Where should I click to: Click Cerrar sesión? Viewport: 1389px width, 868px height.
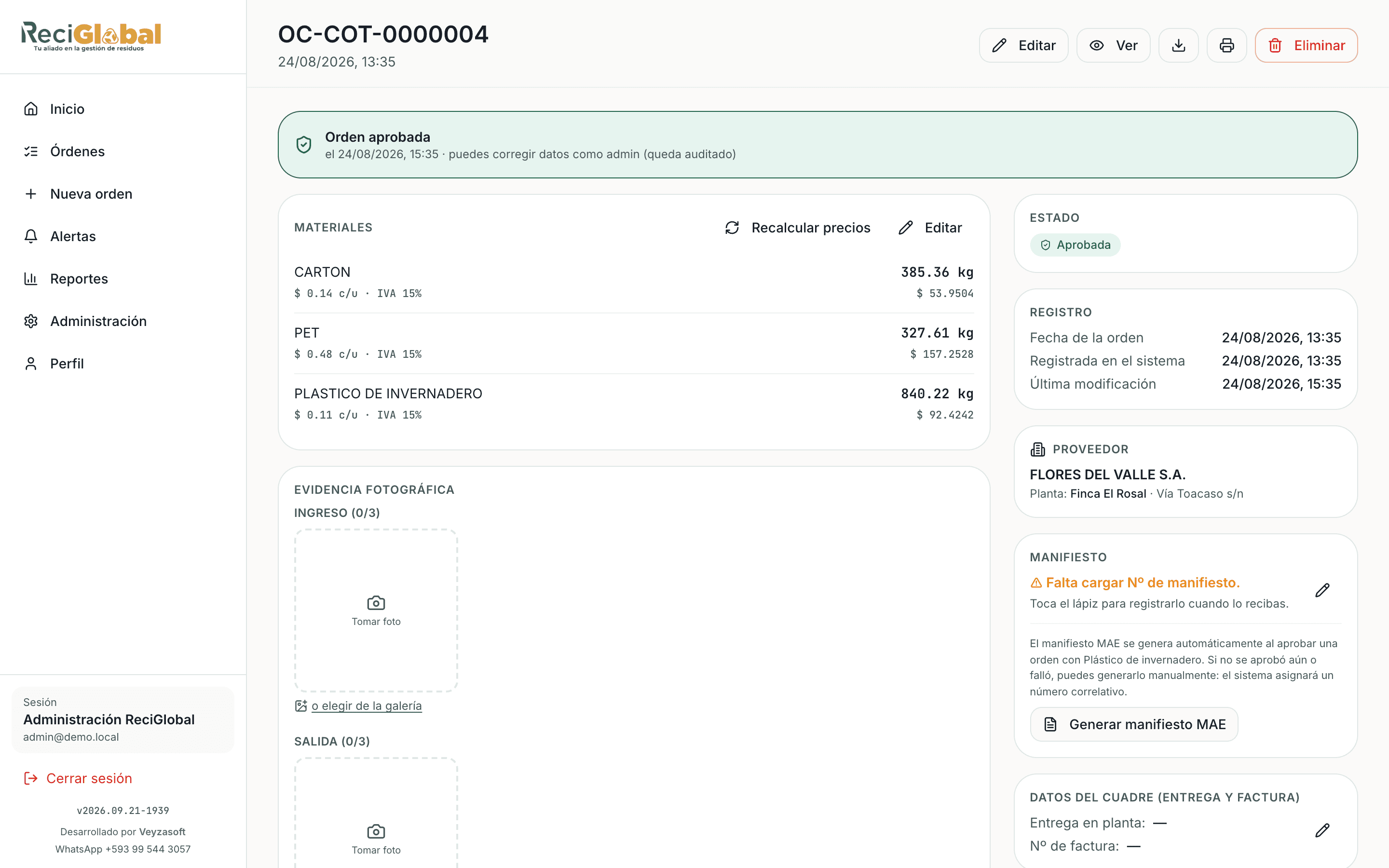[x=78, y=778]
